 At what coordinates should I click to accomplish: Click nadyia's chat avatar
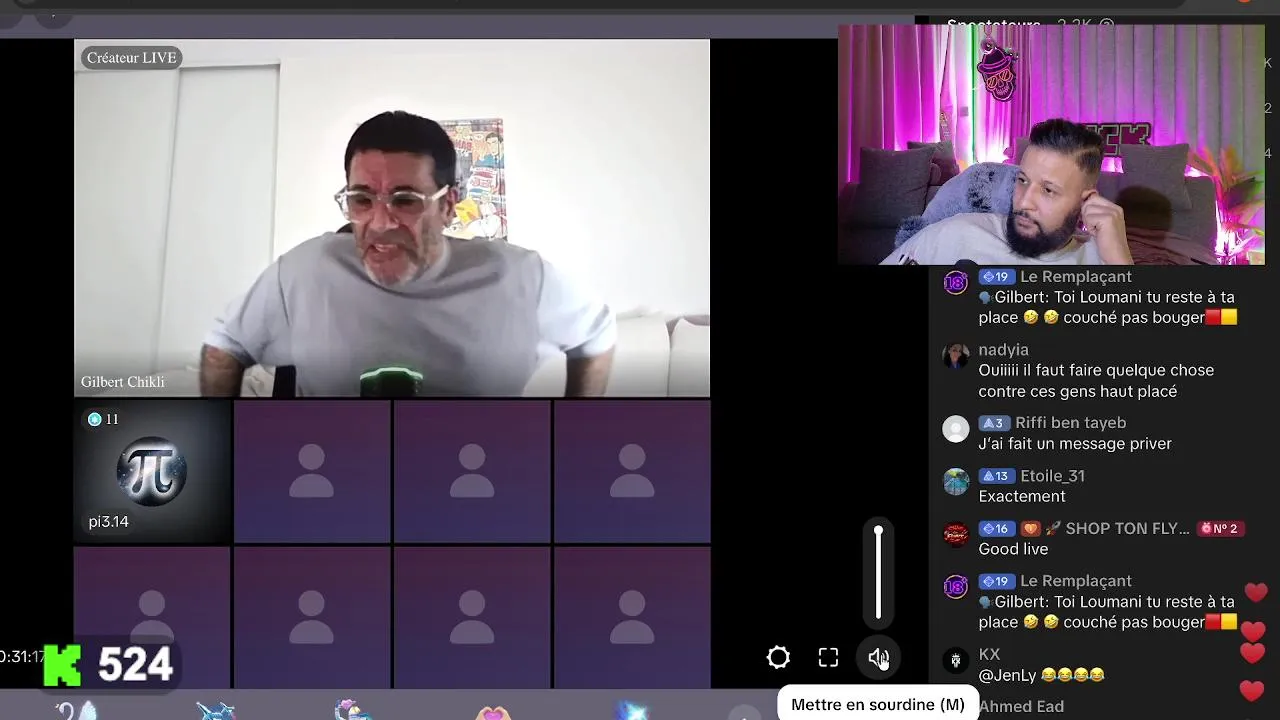[x=956, y=356]
